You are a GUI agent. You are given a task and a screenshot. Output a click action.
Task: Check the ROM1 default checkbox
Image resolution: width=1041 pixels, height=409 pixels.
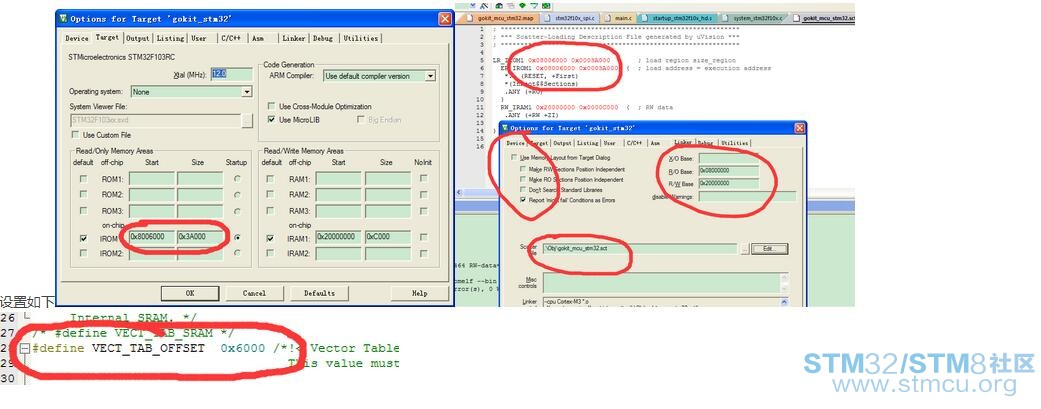[83, 179]
